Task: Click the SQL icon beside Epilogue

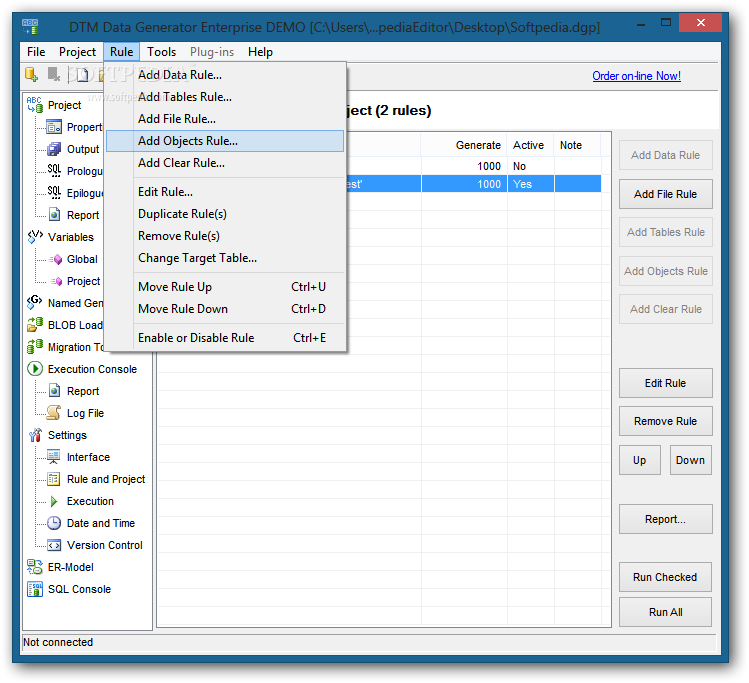Action: click(x=54, y=192)
